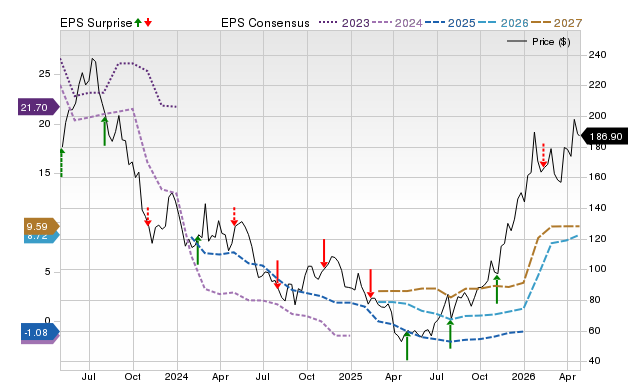Click the green surprise arrow near August 2025
The image size is (640, 382).
pyautogui.click(x=450, y=334)
